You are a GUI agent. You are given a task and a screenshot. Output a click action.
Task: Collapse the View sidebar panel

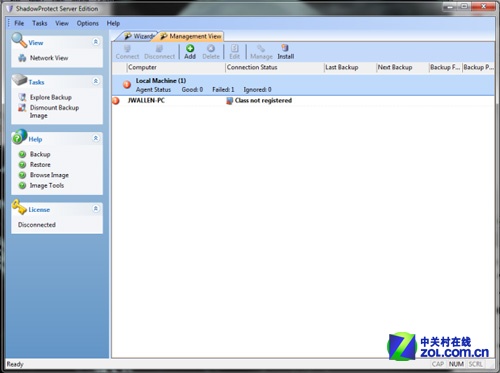click(x=96, y=42)
